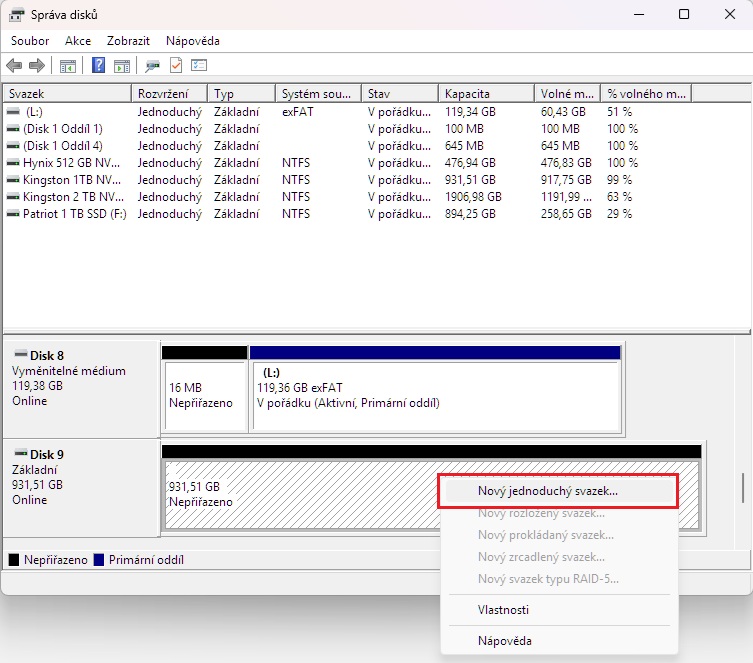Click the properties list toolbar icon
The height and width of the screenshot is (663, 753).
[199, 65]
